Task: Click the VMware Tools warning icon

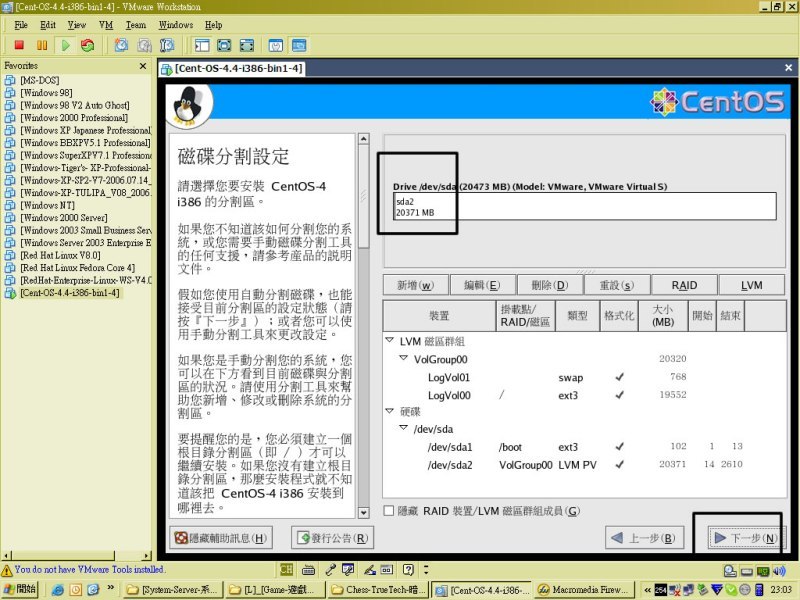Action: pos(7,570)
